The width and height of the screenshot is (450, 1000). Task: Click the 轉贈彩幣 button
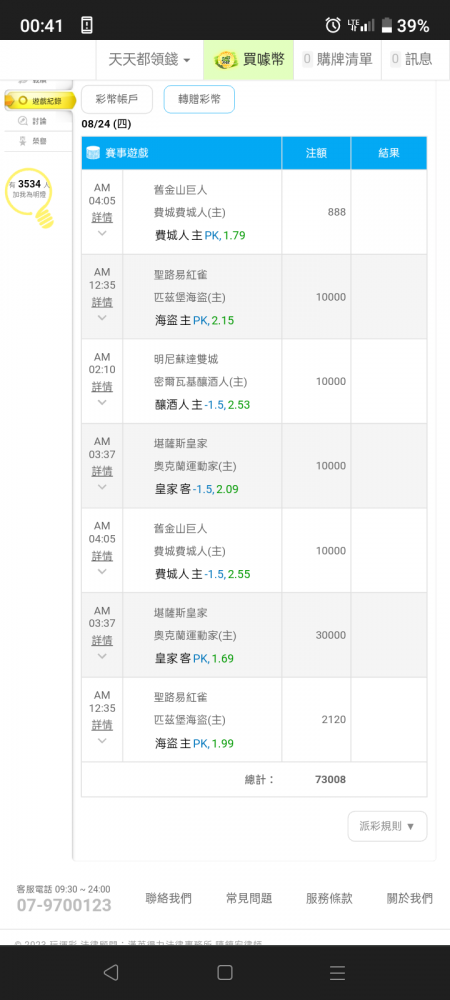(200, 99)
